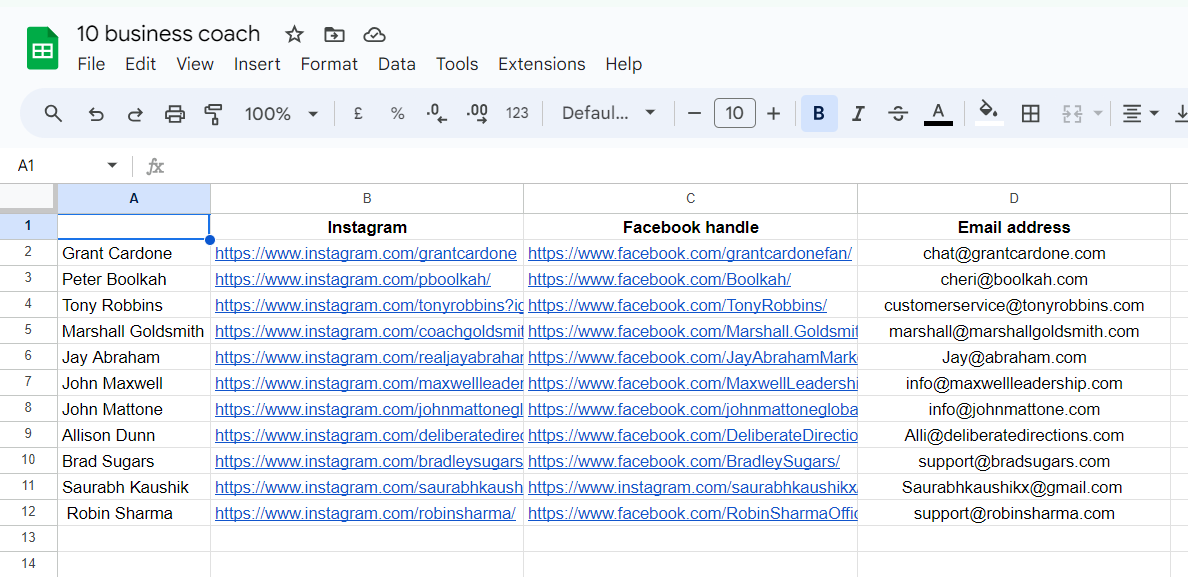Expand the name box dropdown arrow

[112, 165]
